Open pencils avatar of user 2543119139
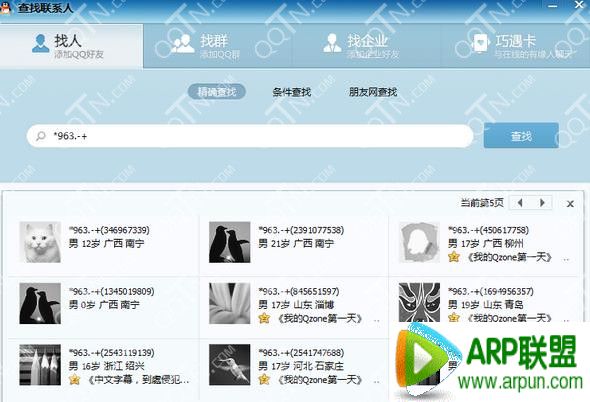Screen dimensions: 590x402 coord(40,365)
